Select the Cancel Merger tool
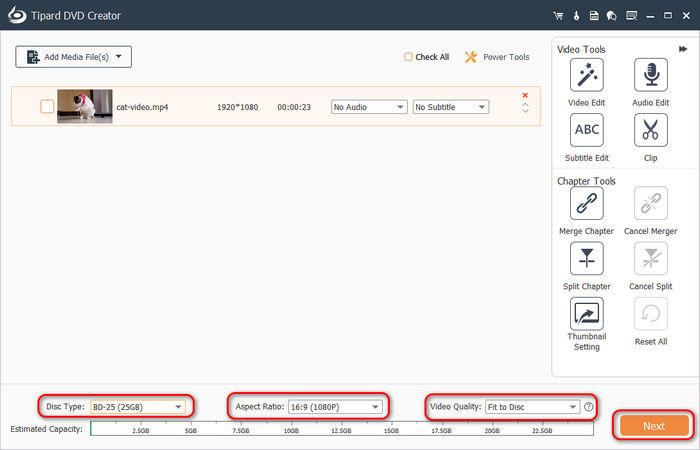The height and width of the screenshot is (450, 700). (650, 203)
